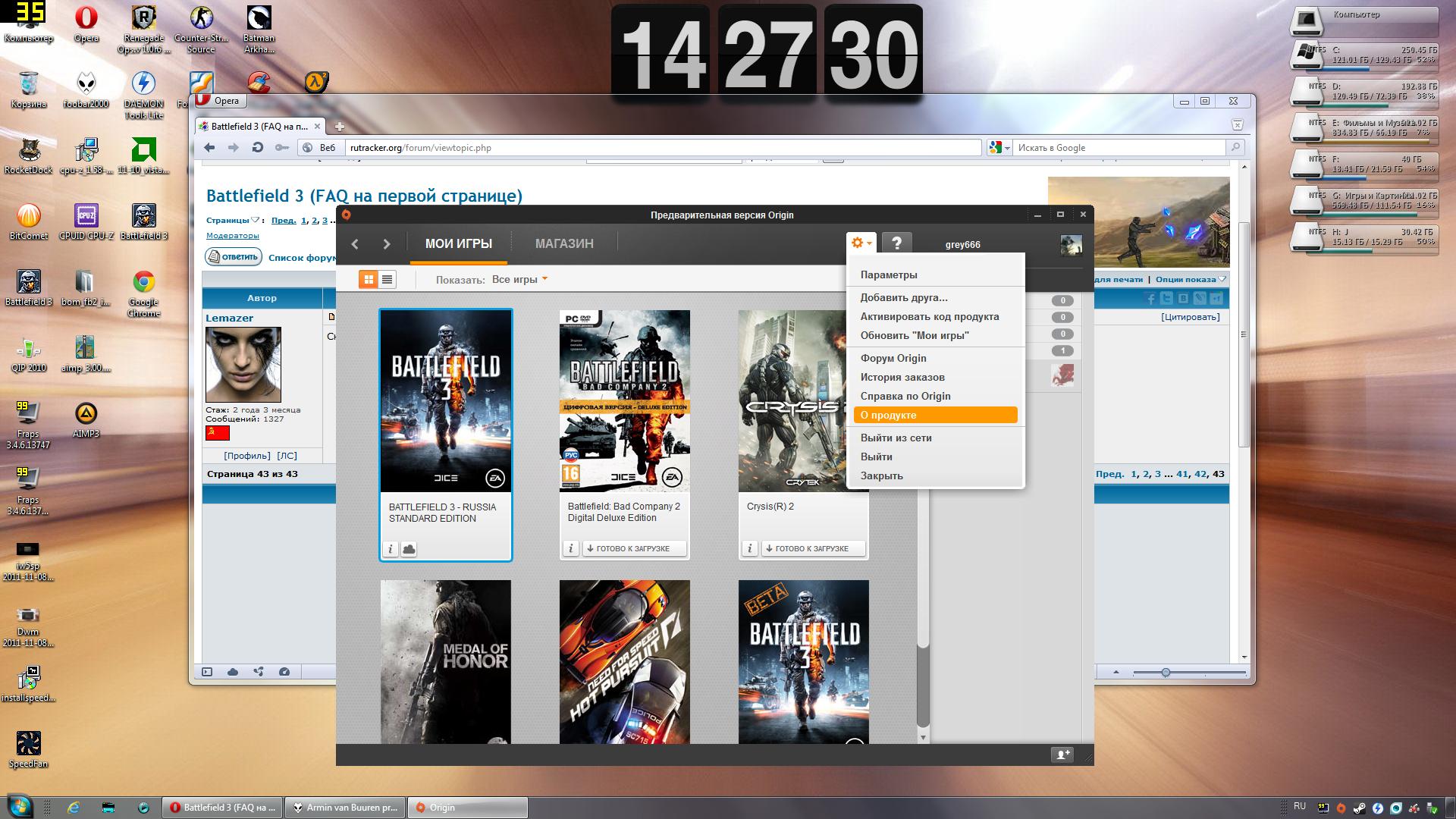Click the cloud icon under Battlefield 3 Russia
Screen dimensions: 1456x819
[x=409, y=549]
